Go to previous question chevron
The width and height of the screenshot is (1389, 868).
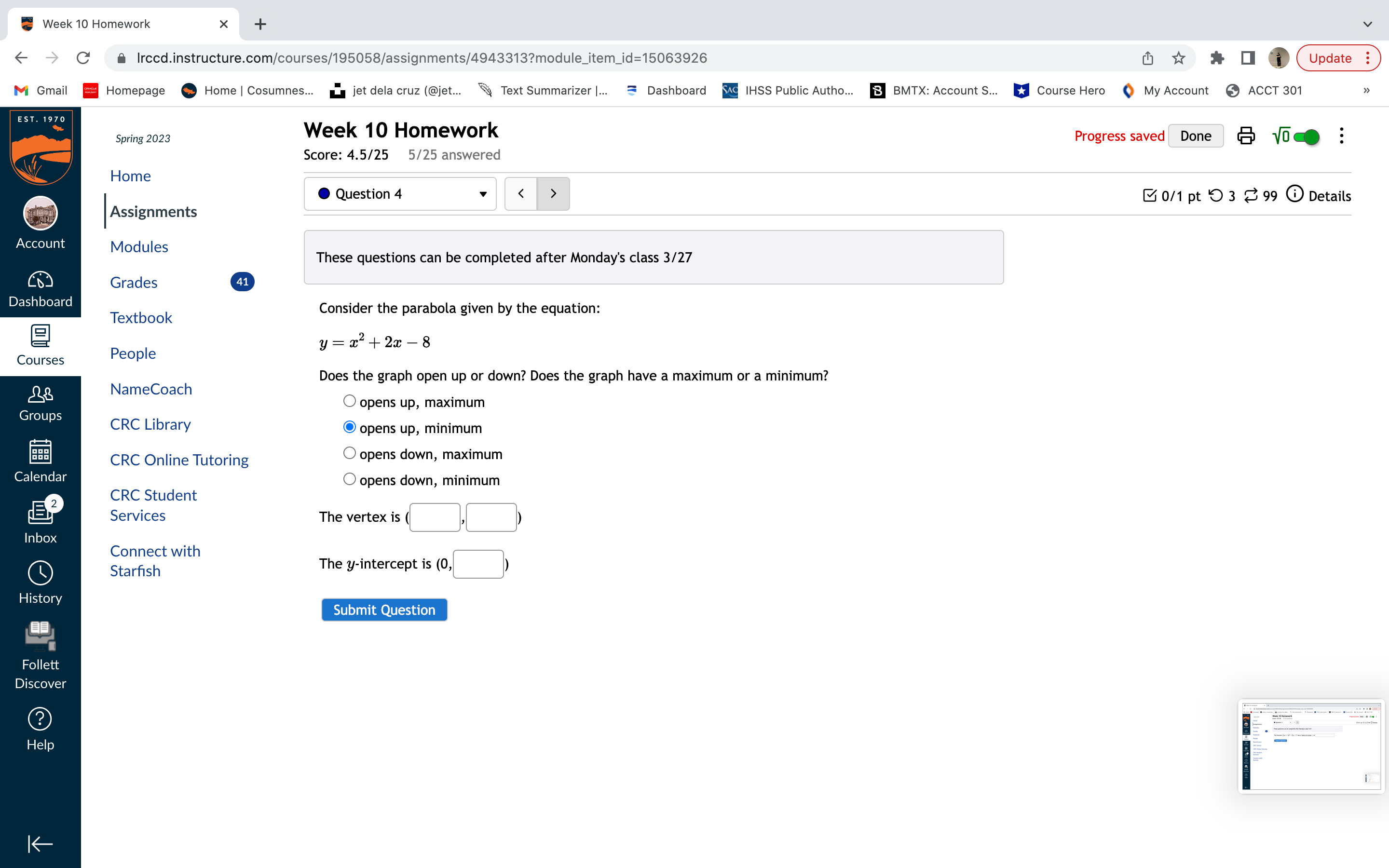(x=520, y=194)
